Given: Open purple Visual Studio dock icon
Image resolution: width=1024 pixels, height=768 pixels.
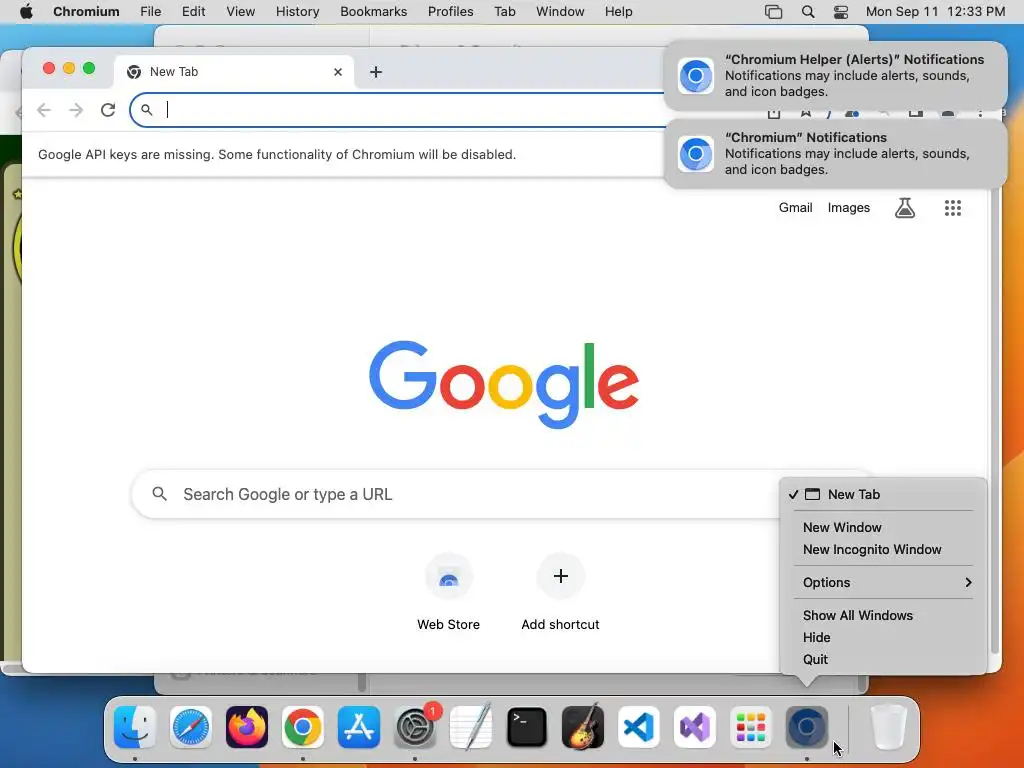Looking at the screenshot, I should click(695, 726).
